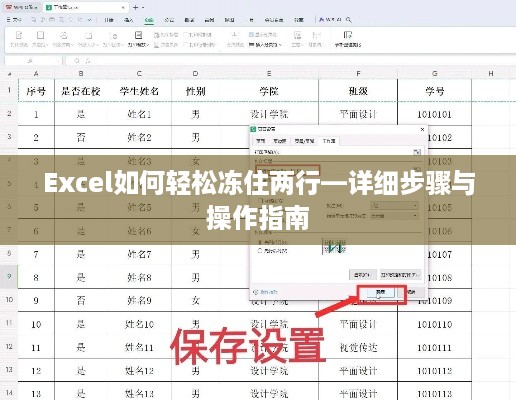Open the File menu
Screen dimensions: 516x400
[14, 20]
